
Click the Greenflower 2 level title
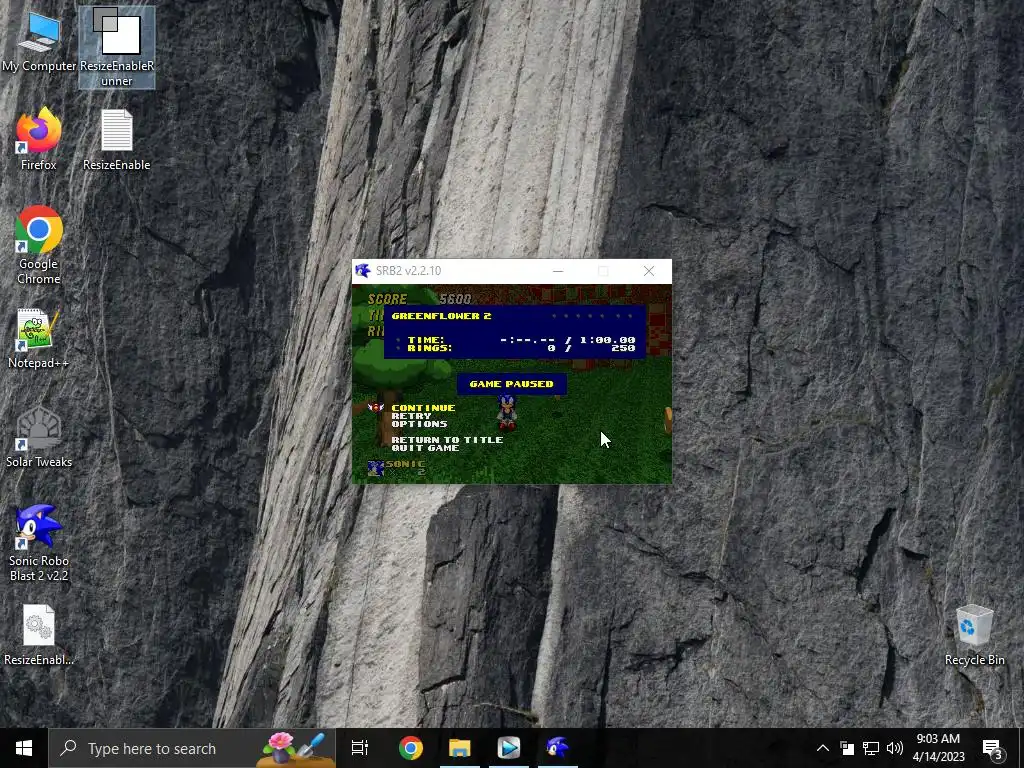pyautogui.click(x=441, y=316)
